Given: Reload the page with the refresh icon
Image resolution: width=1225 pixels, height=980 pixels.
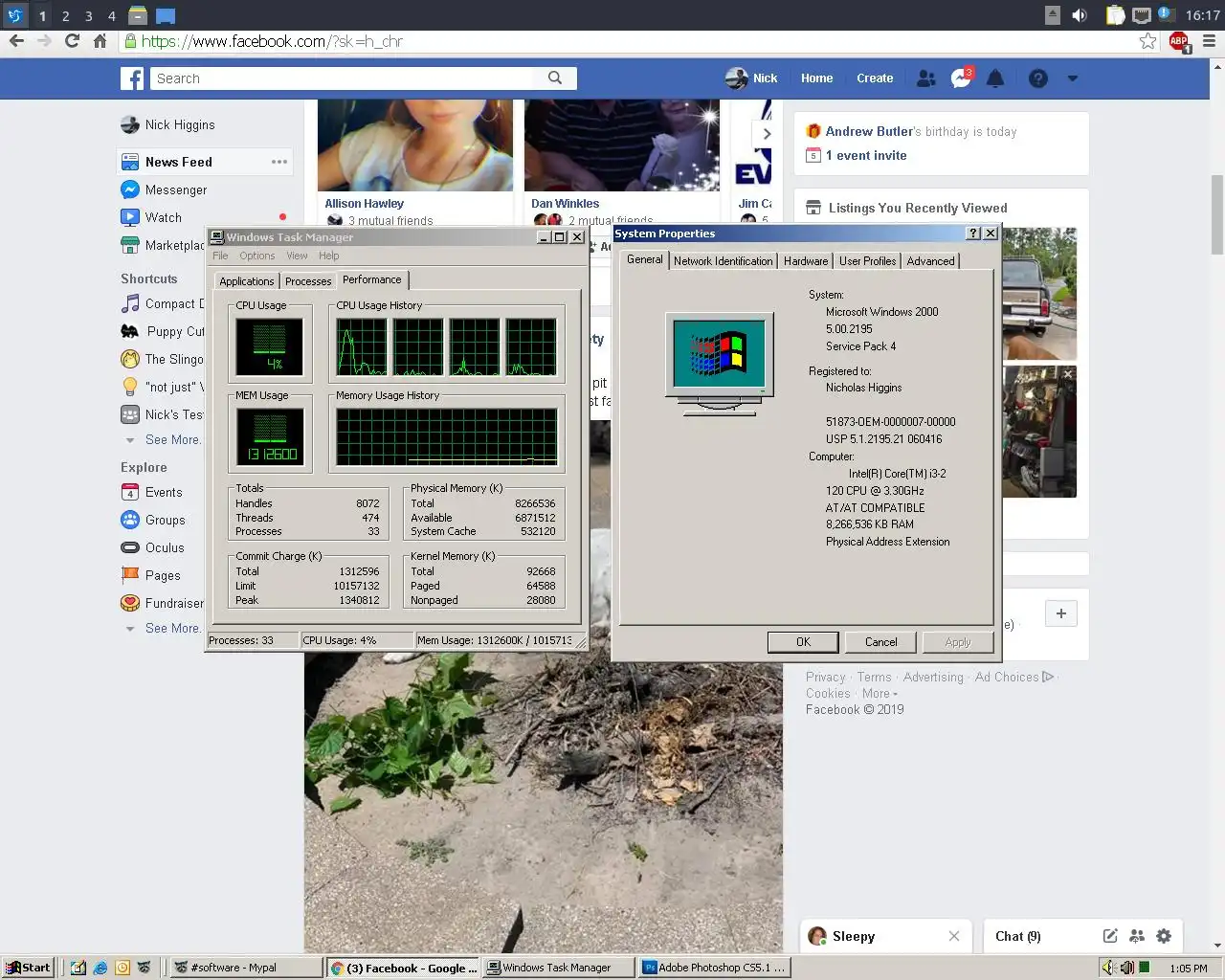Looking at the screenshot, I should (72, 41).
